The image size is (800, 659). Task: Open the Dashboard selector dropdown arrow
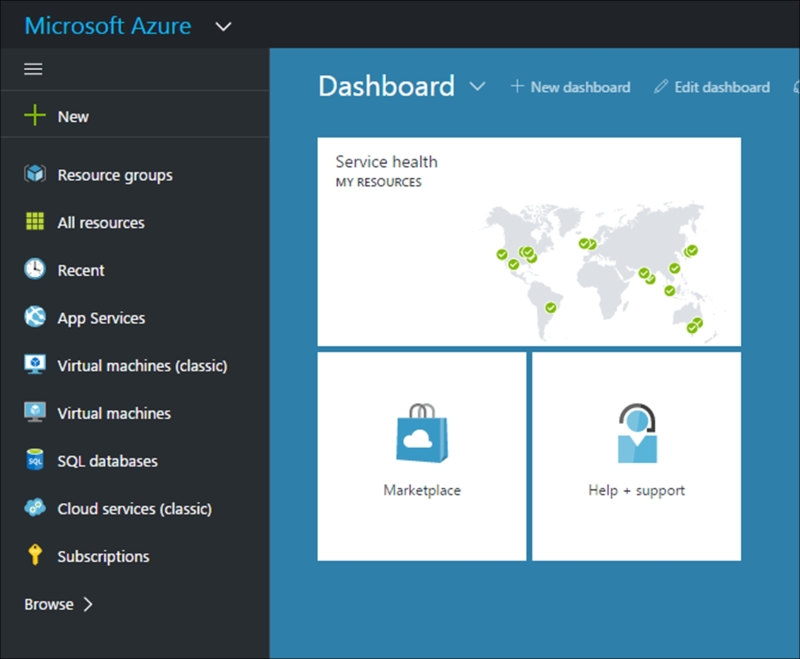click(x=477, y=86)
